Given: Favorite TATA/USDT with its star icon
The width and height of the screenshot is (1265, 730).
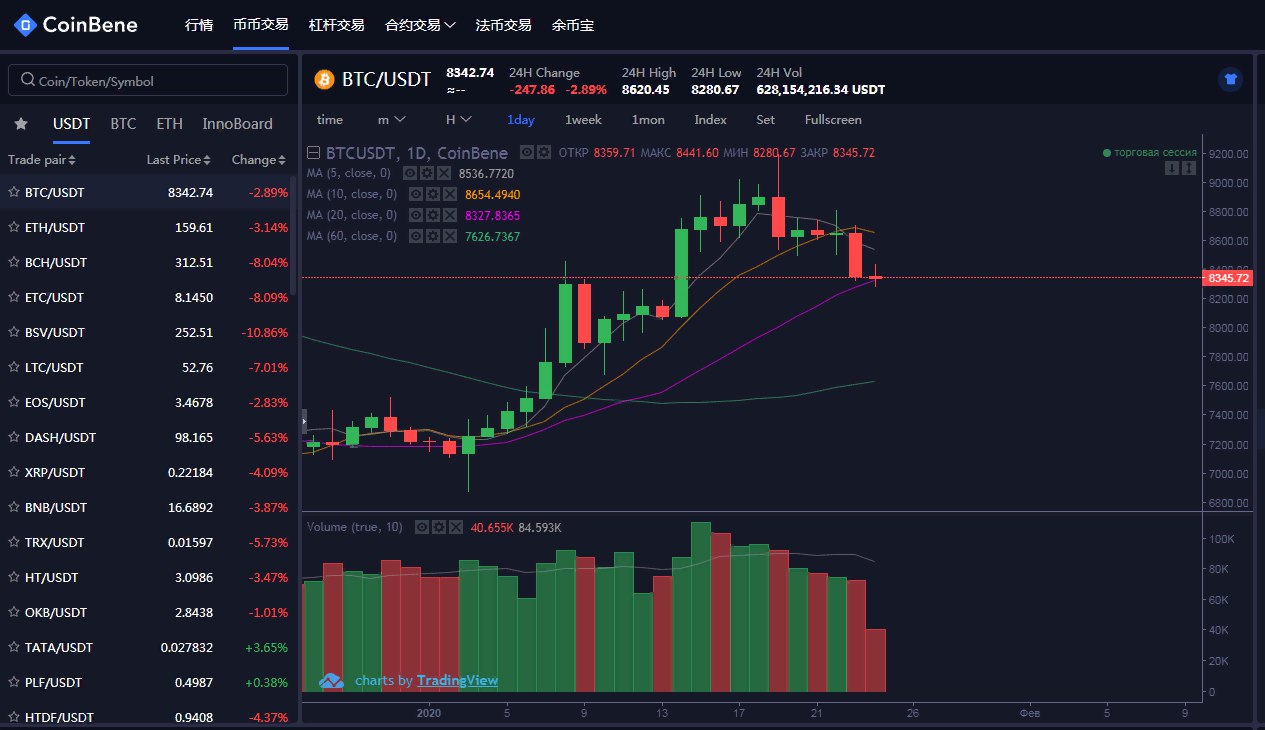Looking at the screenshot, I should pos(14,647).
